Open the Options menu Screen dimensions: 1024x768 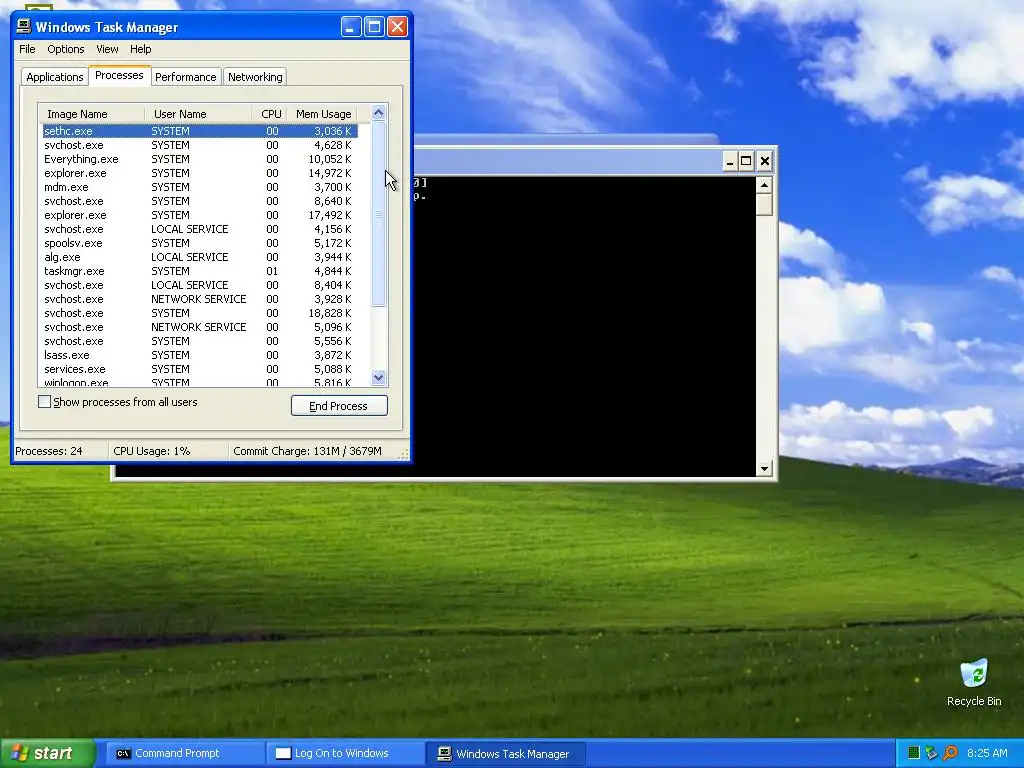coord(65,49)
